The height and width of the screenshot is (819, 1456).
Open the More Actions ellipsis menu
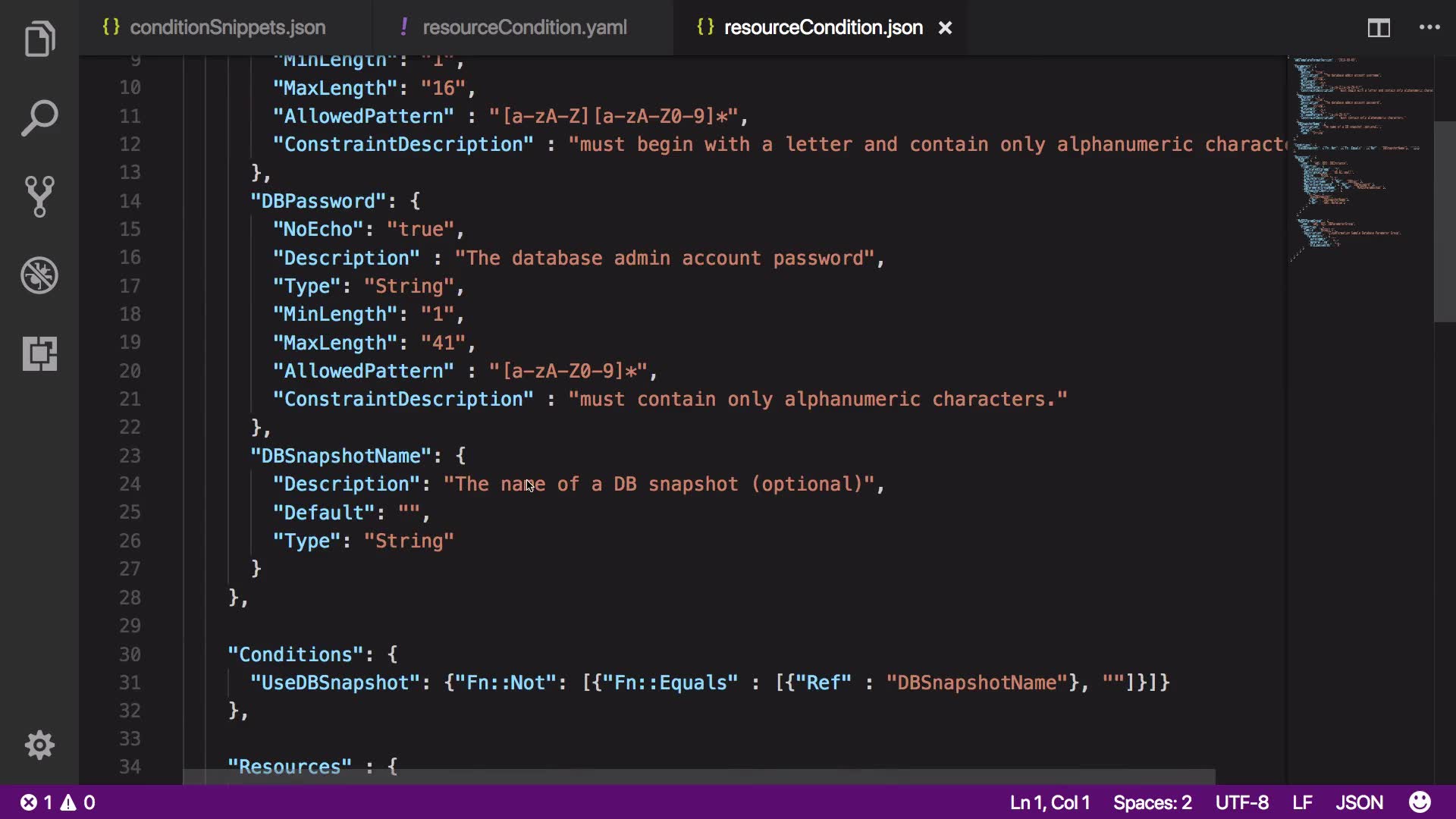[1429, 28]
